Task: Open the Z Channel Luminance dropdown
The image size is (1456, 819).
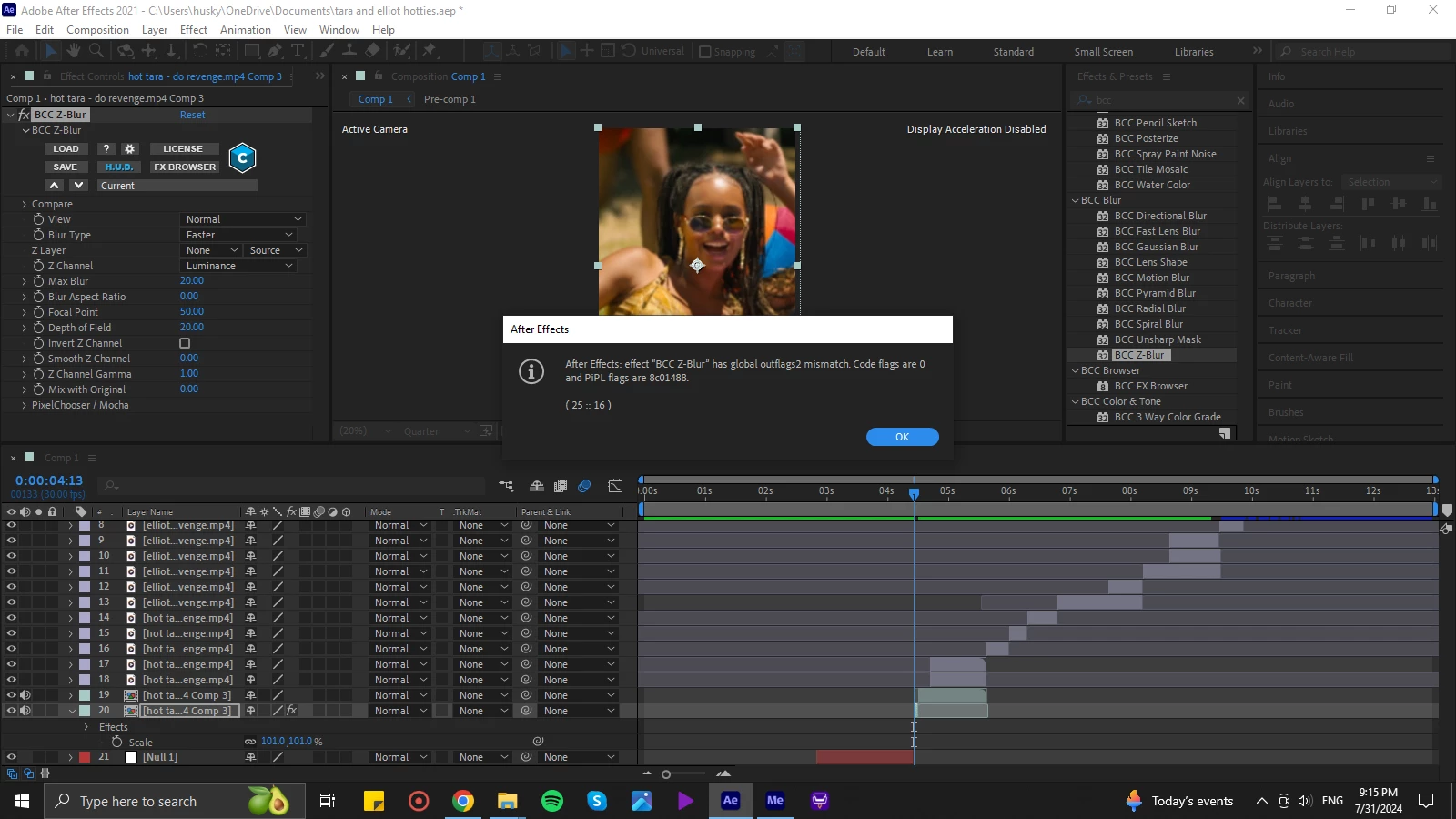Action: pos(238,266)
